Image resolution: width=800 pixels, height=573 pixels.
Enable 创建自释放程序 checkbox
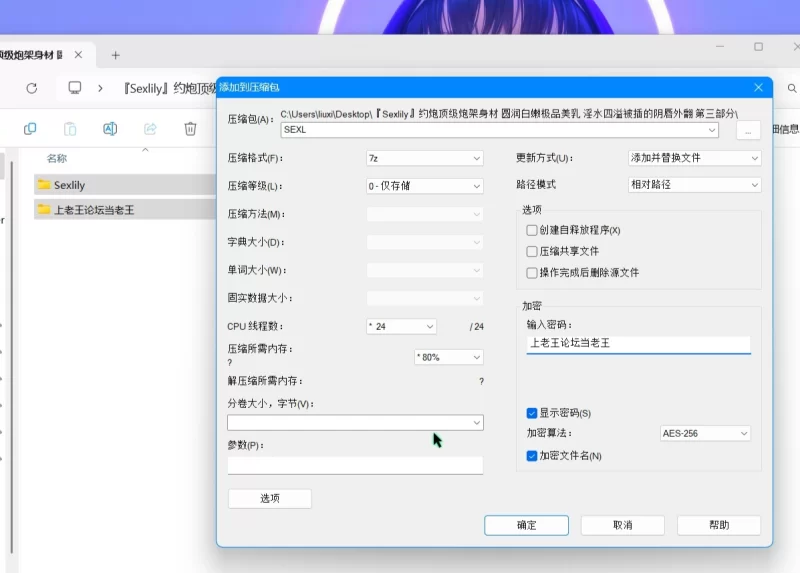tap(532, 230)
